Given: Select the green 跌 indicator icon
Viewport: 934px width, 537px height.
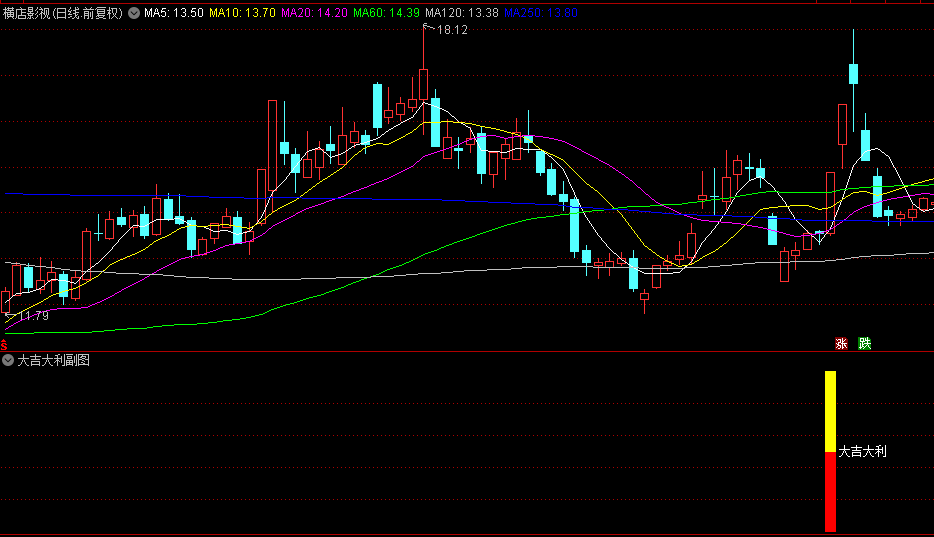Looking at the screenshot, I should [864, 344].
